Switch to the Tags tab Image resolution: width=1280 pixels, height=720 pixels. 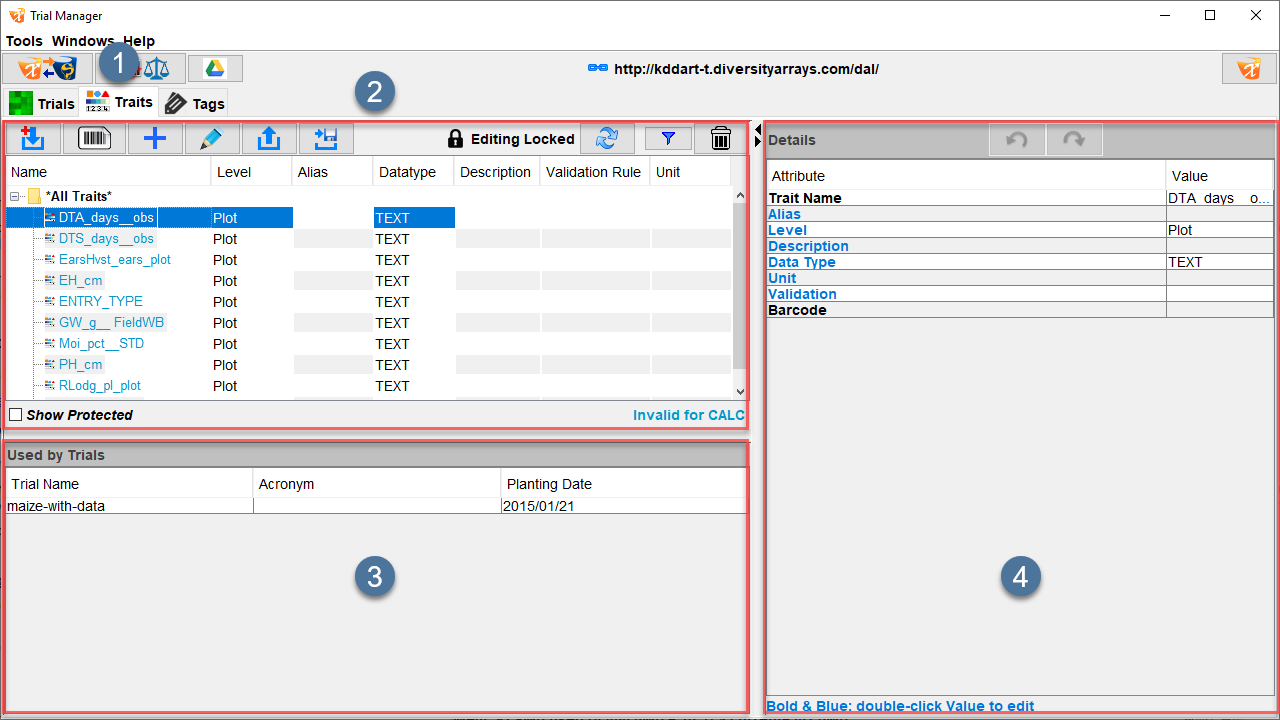195,103
